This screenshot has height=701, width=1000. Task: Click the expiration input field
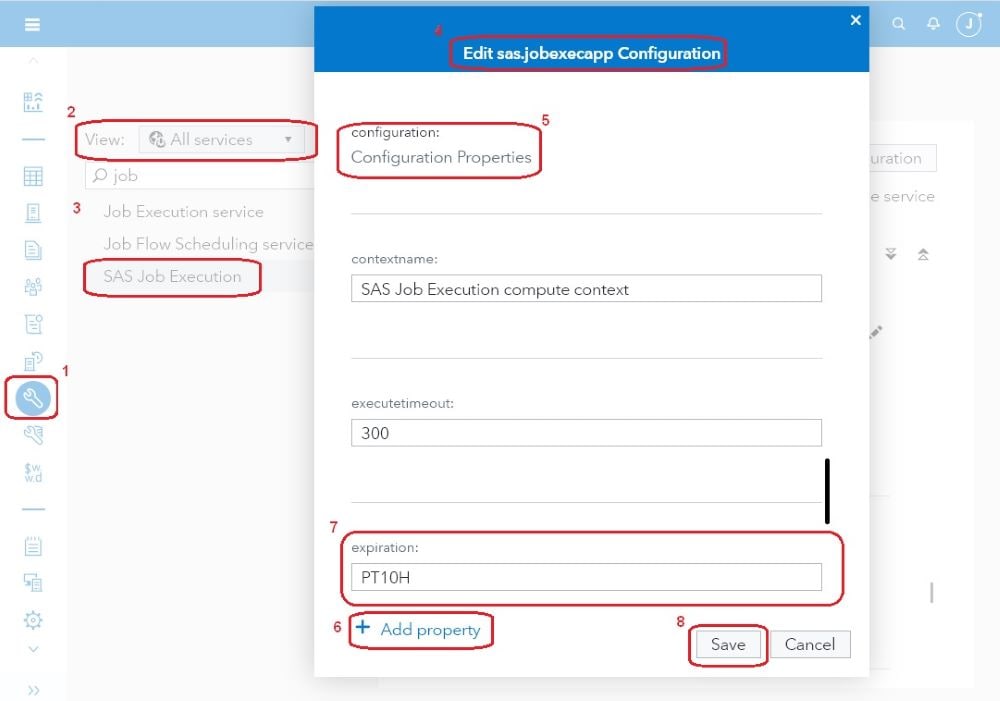(x=586, y=577)
